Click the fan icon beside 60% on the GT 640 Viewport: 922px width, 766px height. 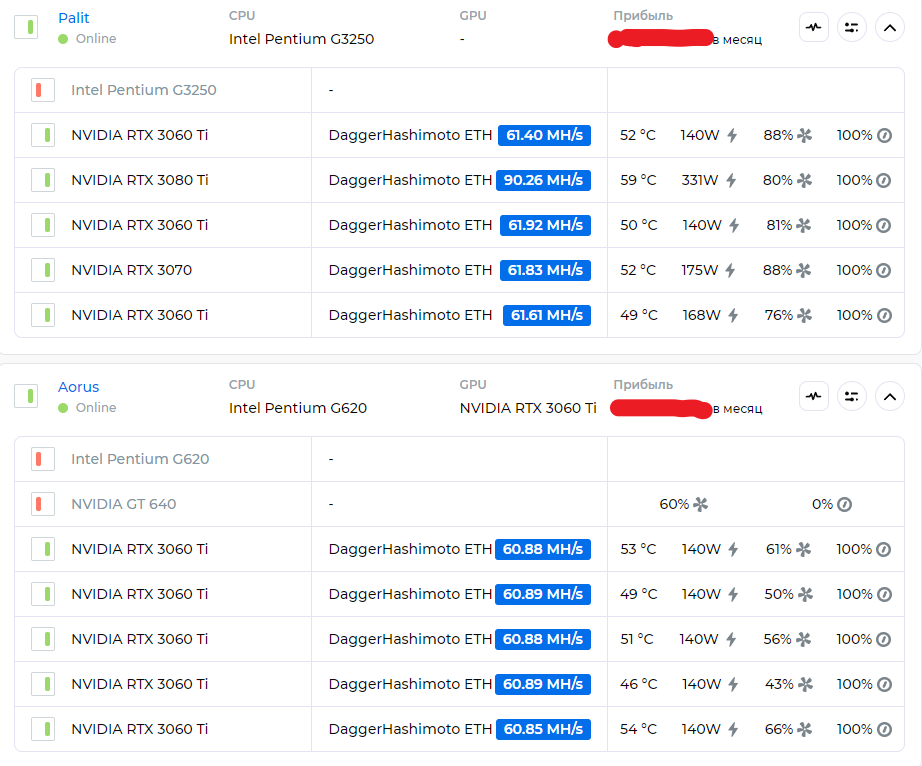(701, 504)
